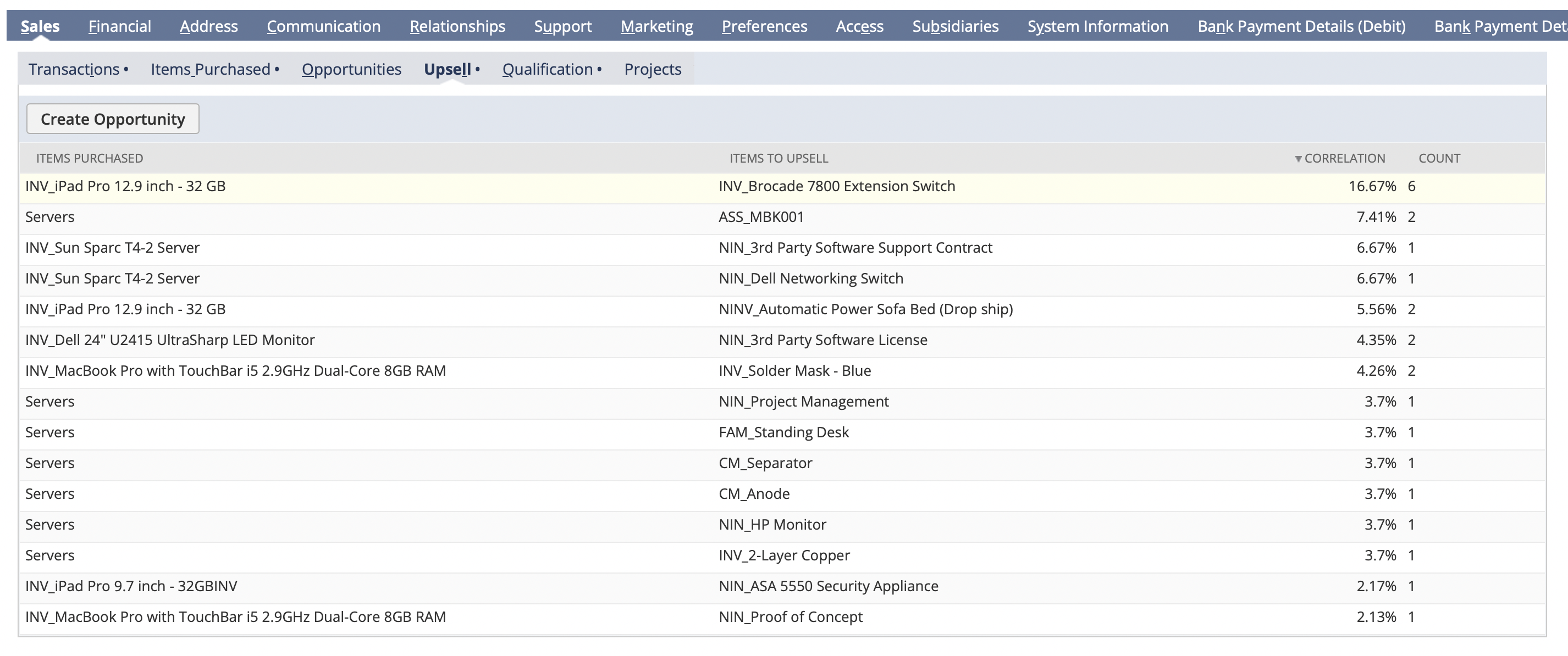
Task: Open the Preferences tab
Action: point(764,26)
